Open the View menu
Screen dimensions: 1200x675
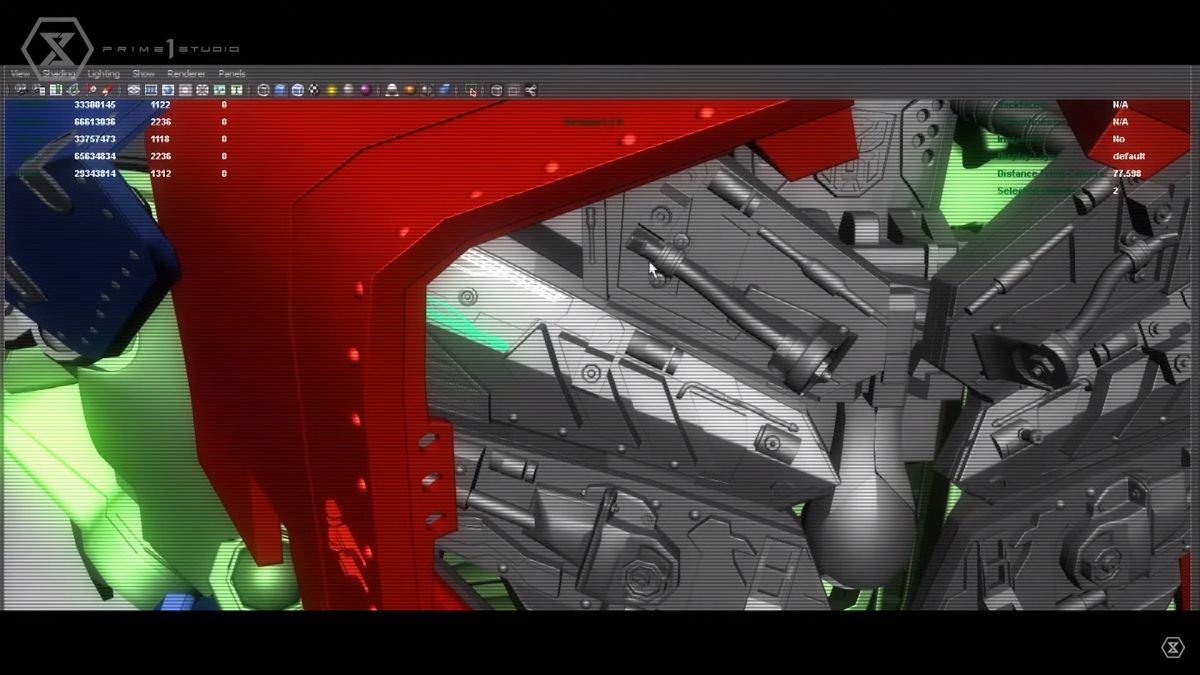20,74
